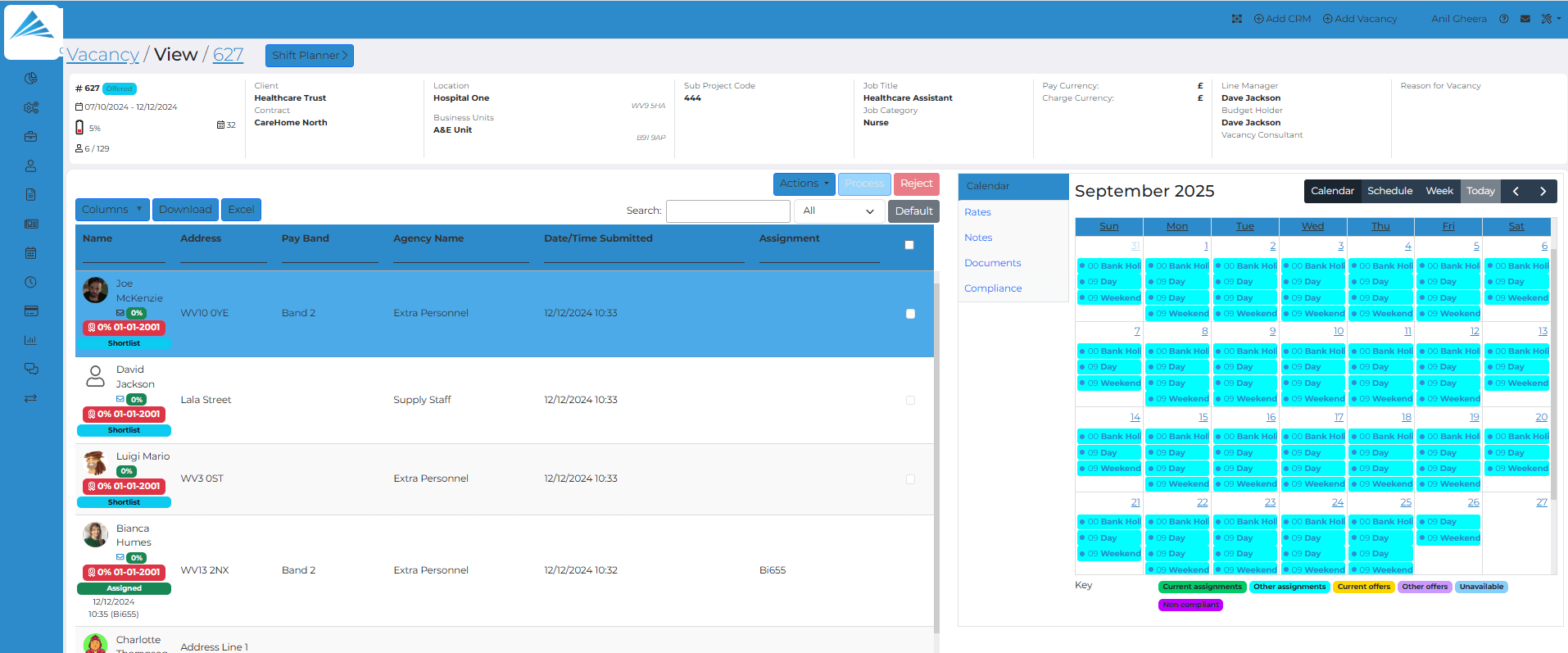This screenshot has width=1568, height=653.
Task: Click Add CRM in the top bar
Action: coord(1282,19)
